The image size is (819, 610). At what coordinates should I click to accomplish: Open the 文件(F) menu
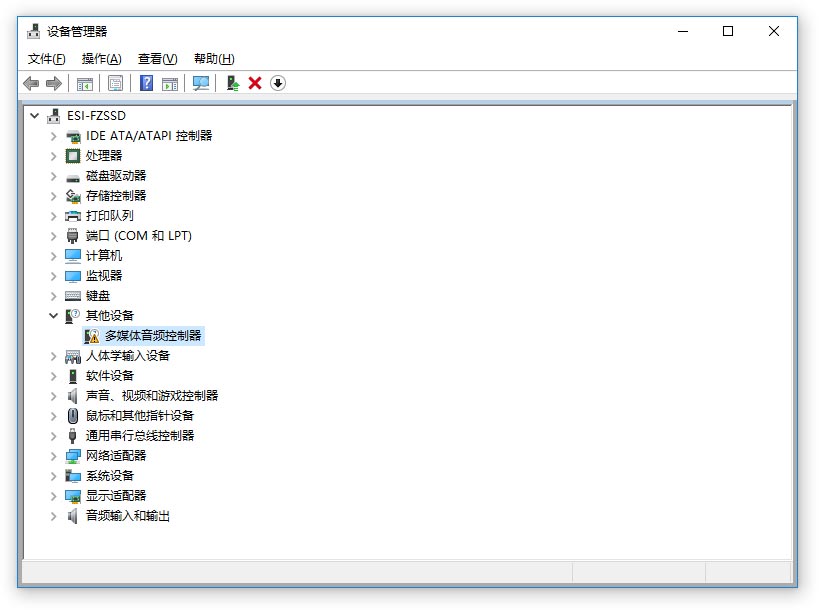(x=46, y=58)
